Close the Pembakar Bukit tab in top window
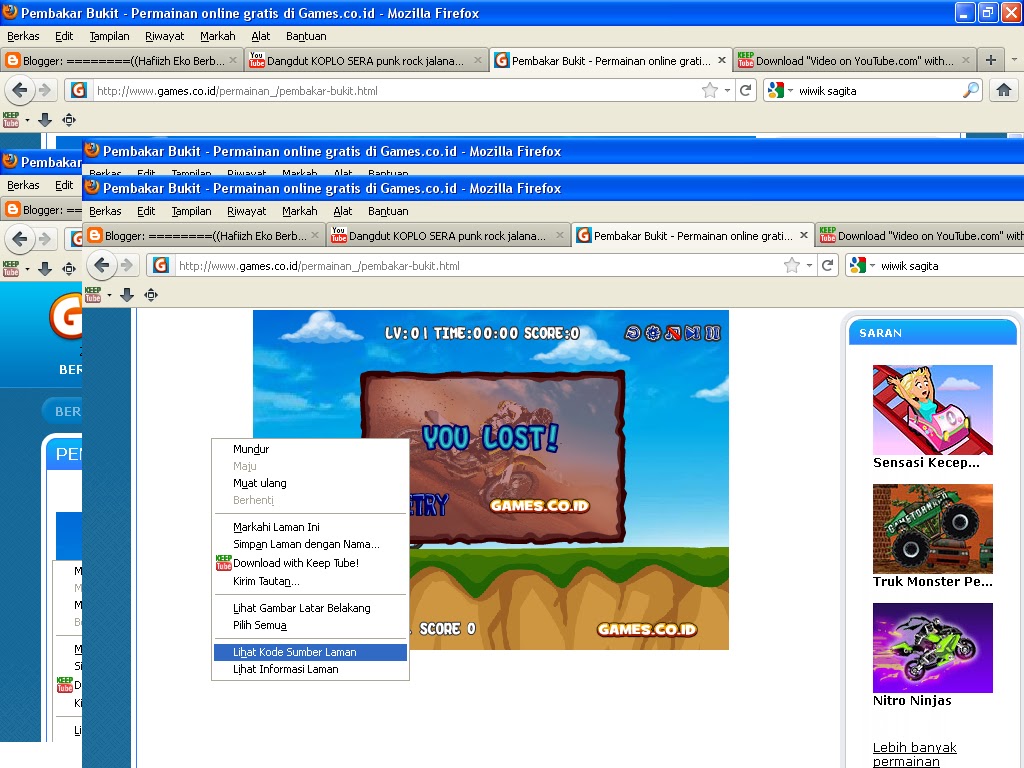This screenshot has width=1024, height=768. coord(722,60)
